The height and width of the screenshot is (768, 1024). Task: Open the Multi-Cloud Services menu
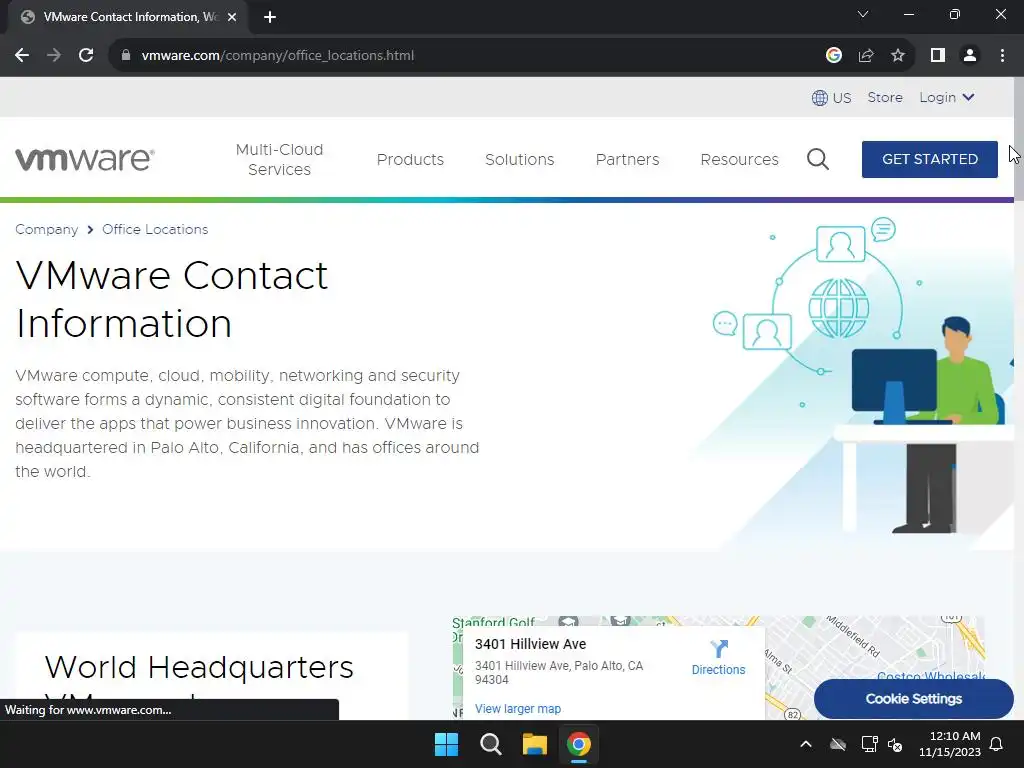point(280,159)
